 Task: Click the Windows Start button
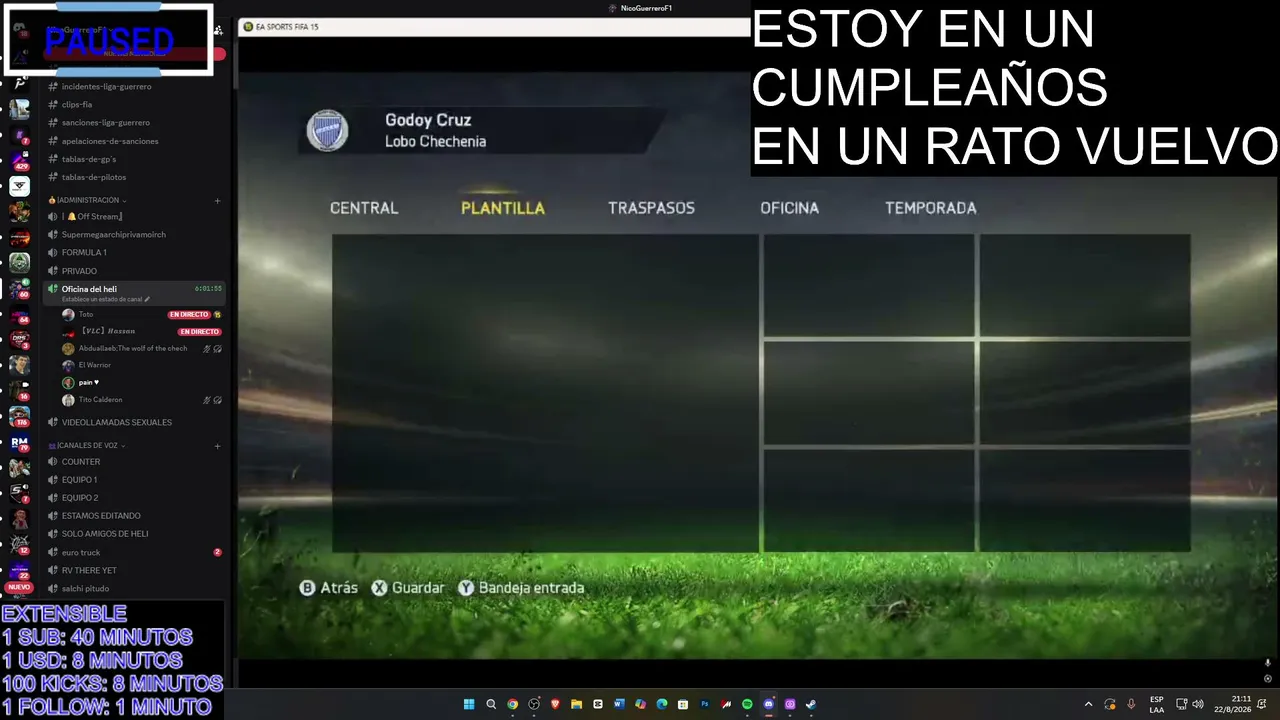[x=469, y=704]
